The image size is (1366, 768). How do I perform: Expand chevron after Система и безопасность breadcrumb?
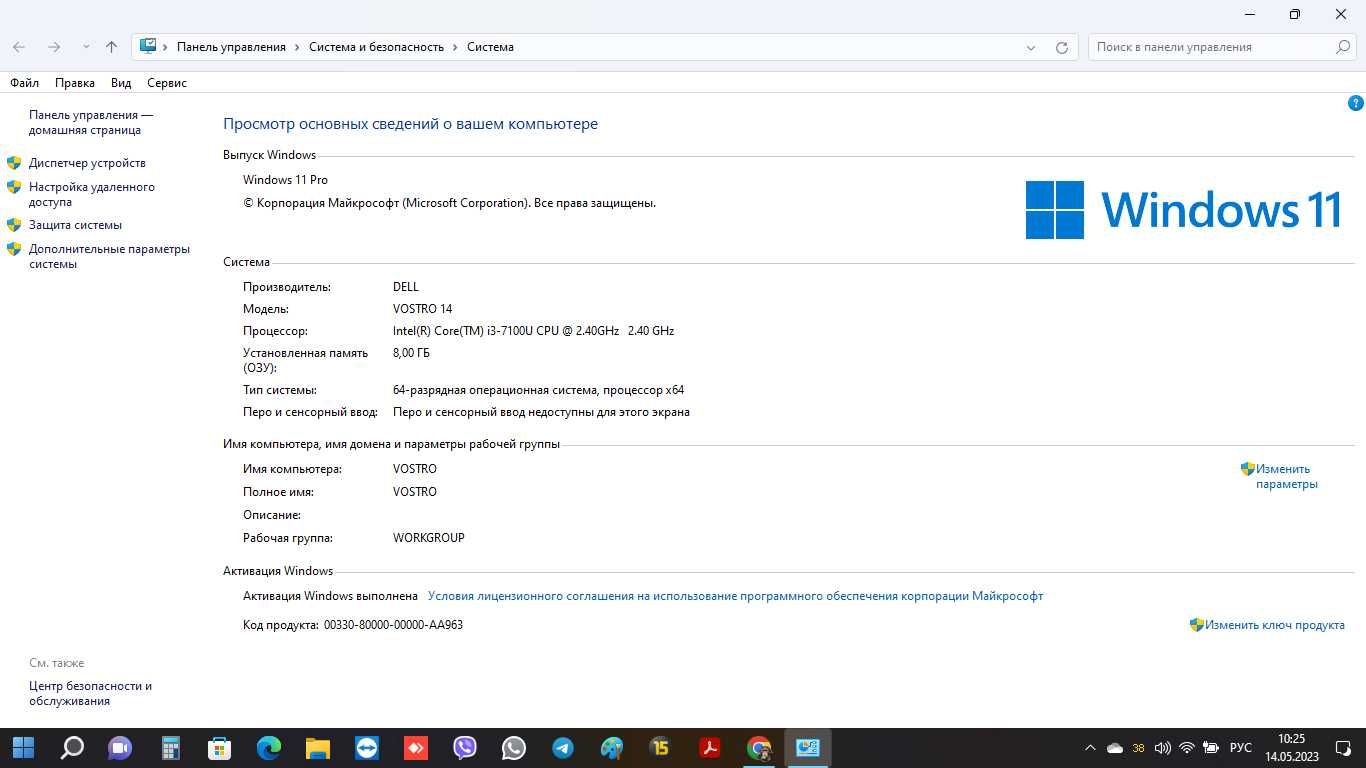[x=455, y=47]
